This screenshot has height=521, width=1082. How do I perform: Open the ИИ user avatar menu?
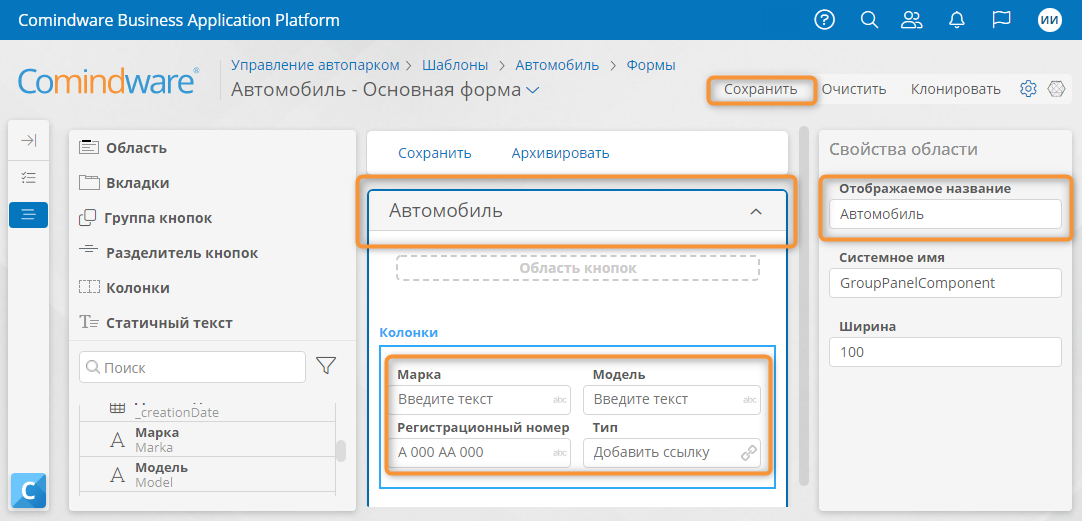(x=1050, y=20)
